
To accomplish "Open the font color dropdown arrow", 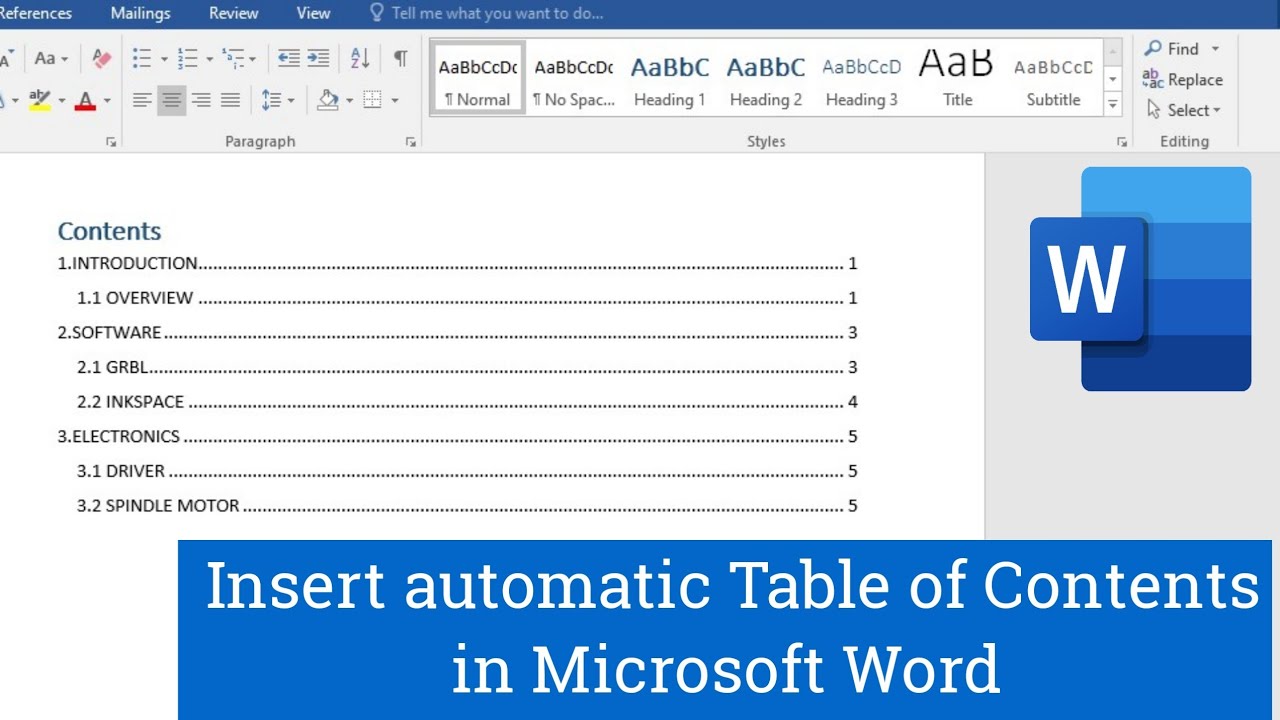I will [106, 101].
